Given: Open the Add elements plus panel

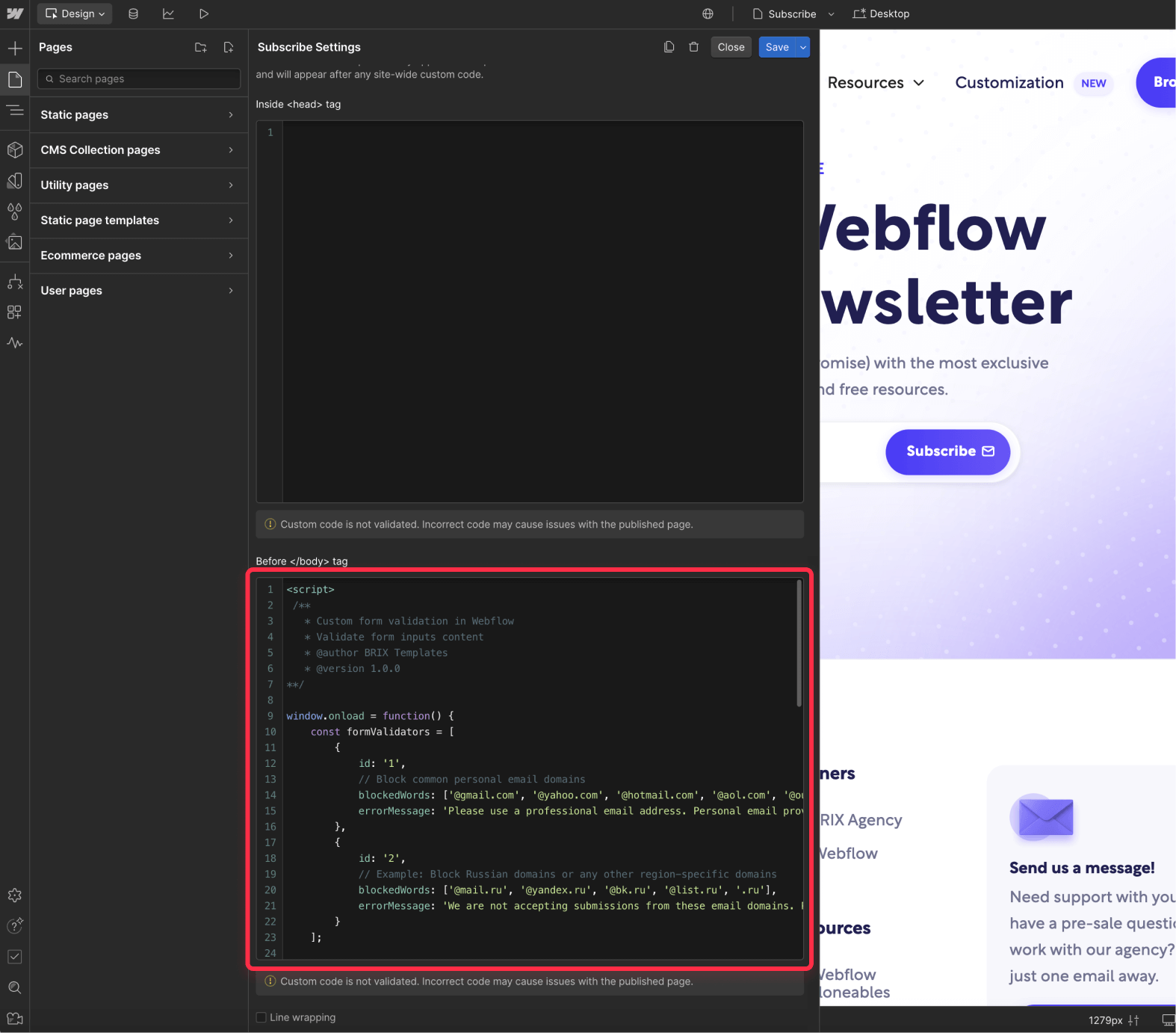Looking at the screenshot, I should coord(15,49).
